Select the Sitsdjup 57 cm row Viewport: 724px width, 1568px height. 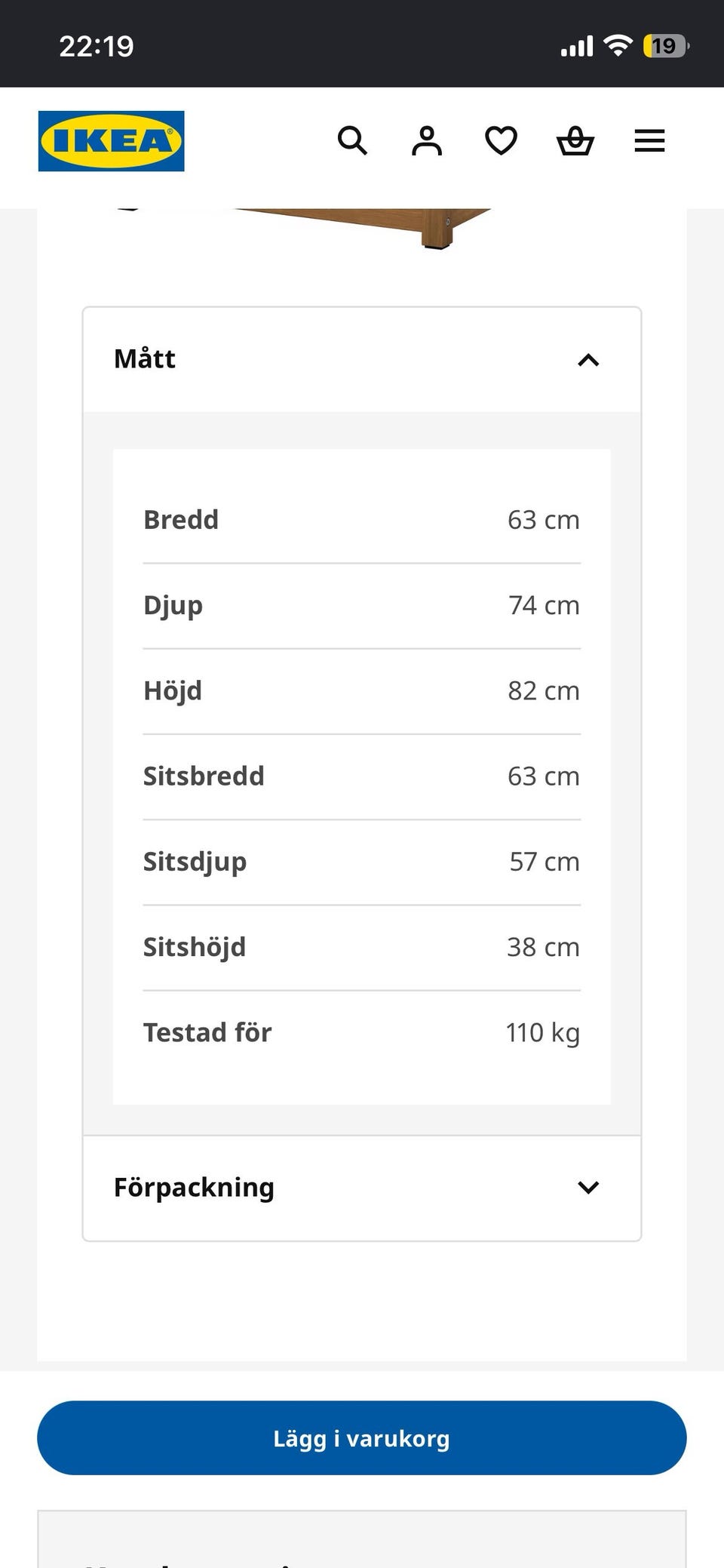coord(362,862)
